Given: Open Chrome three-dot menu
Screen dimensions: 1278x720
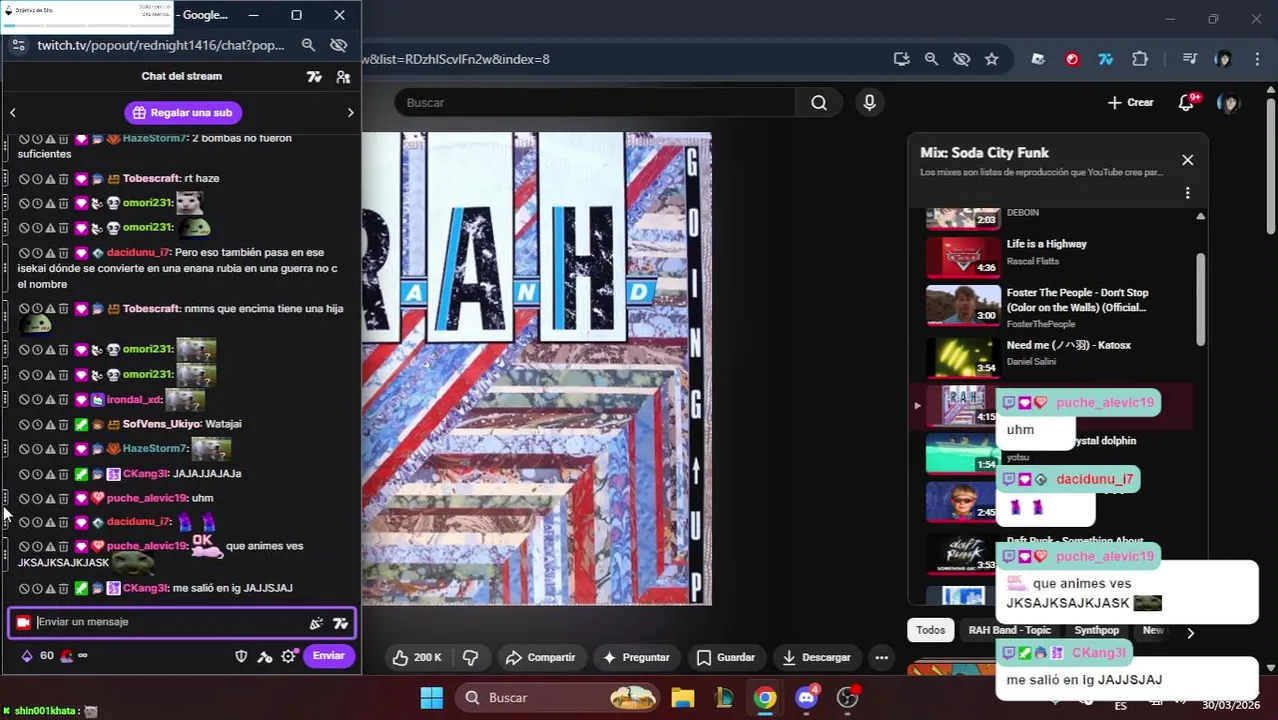Looking at the screenshot, I should click(x=1256, y=59).
